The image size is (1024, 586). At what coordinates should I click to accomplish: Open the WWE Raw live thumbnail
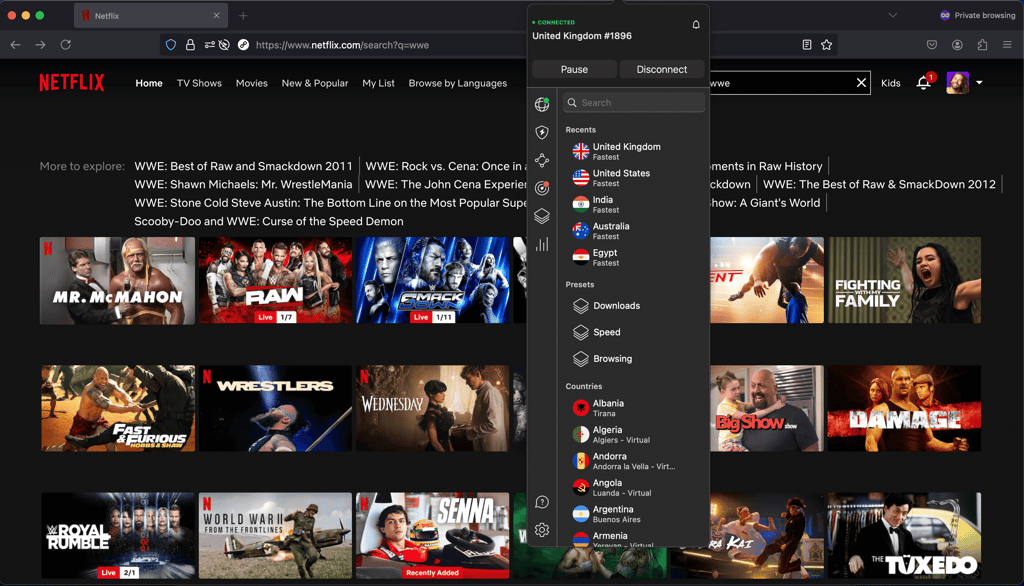[275, 280]
